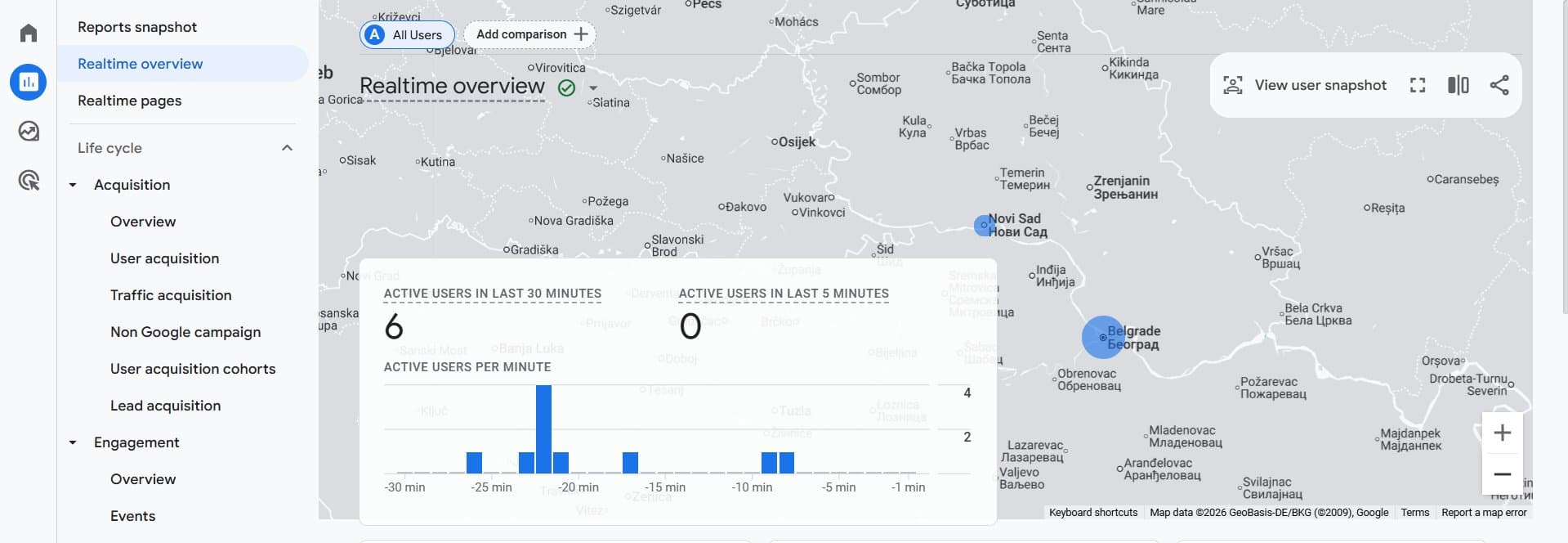Collapse the Acquisition tree arrow
Viewport: 1568px width, 543px height.
coord(73,185)
